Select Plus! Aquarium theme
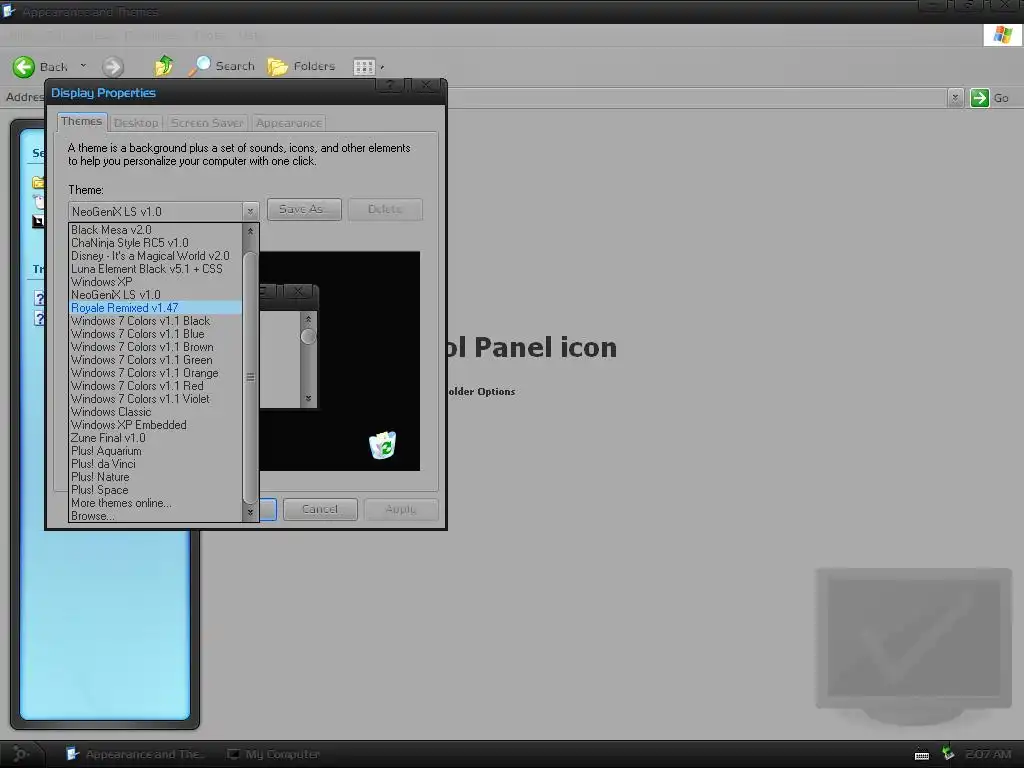 [155, 451]
